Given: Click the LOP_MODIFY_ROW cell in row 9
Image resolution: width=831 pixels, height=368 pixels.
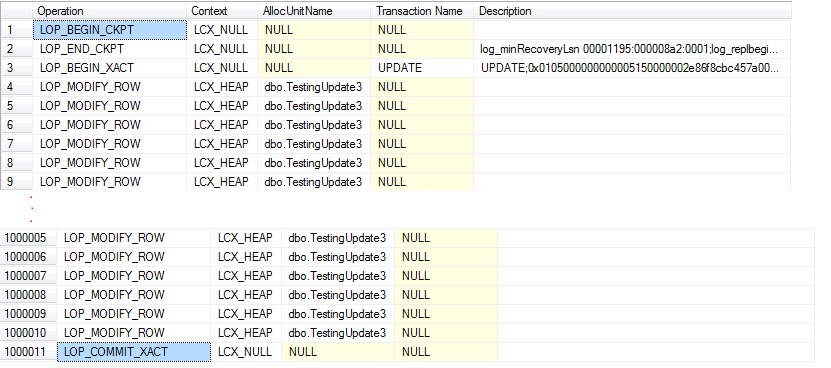Looking at the screenshot, I should 110,182.
